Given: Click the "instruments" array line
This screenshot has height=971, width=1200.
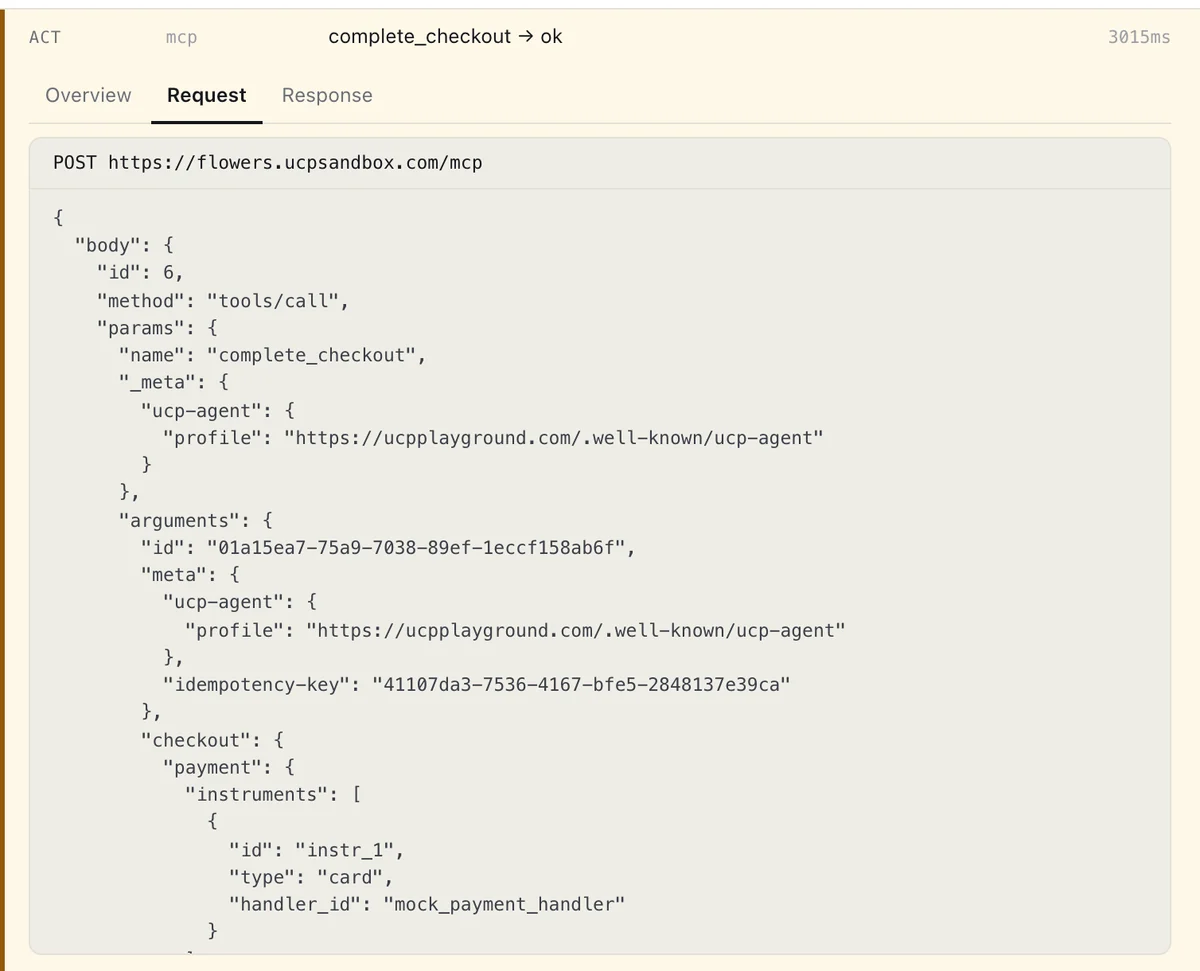Looking at the screenshot, I should click(272, 794).
